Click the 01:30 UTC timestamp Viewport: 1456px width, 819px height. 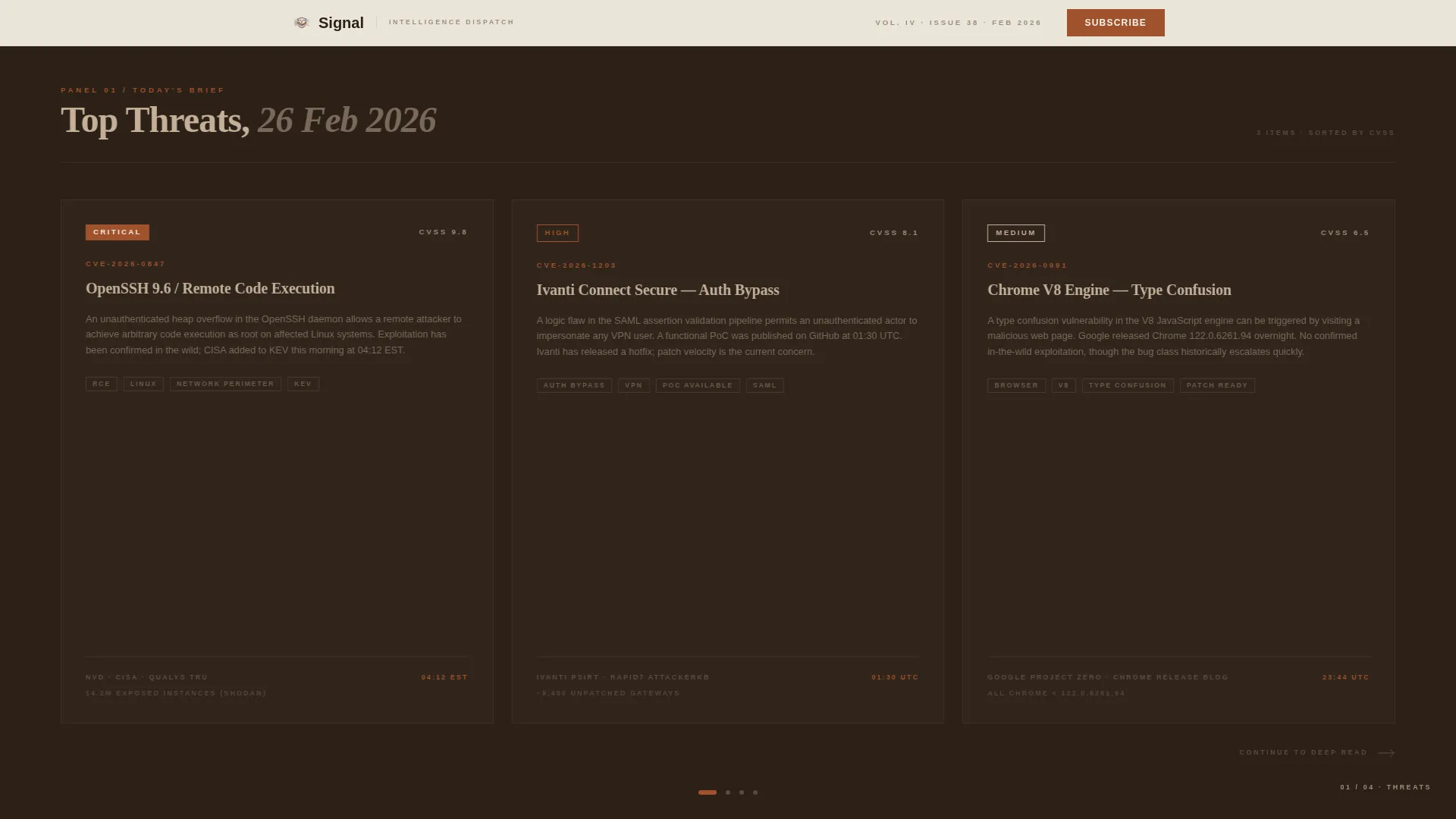[x=895, y=677]
